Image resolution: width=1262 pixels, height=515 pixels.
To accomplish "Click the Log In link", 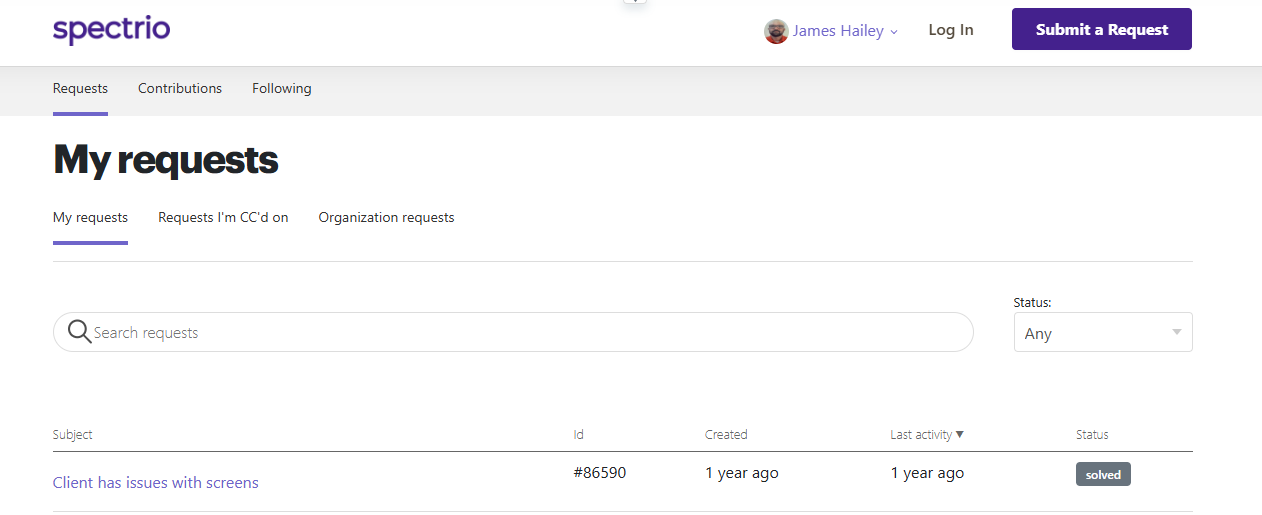I will (951, 30).
